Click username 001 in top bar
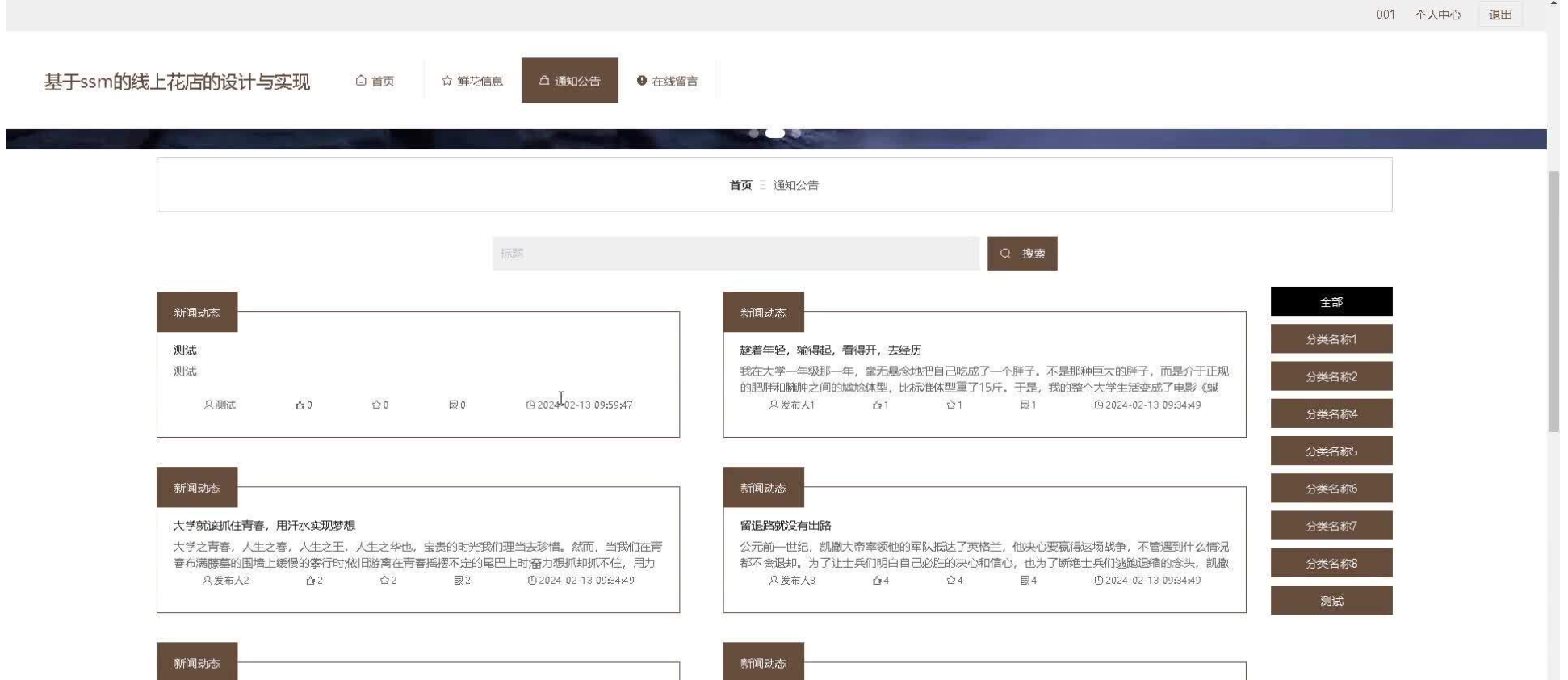The height and width of the screenshot is (680, 1568). [x=1386, y=15]
